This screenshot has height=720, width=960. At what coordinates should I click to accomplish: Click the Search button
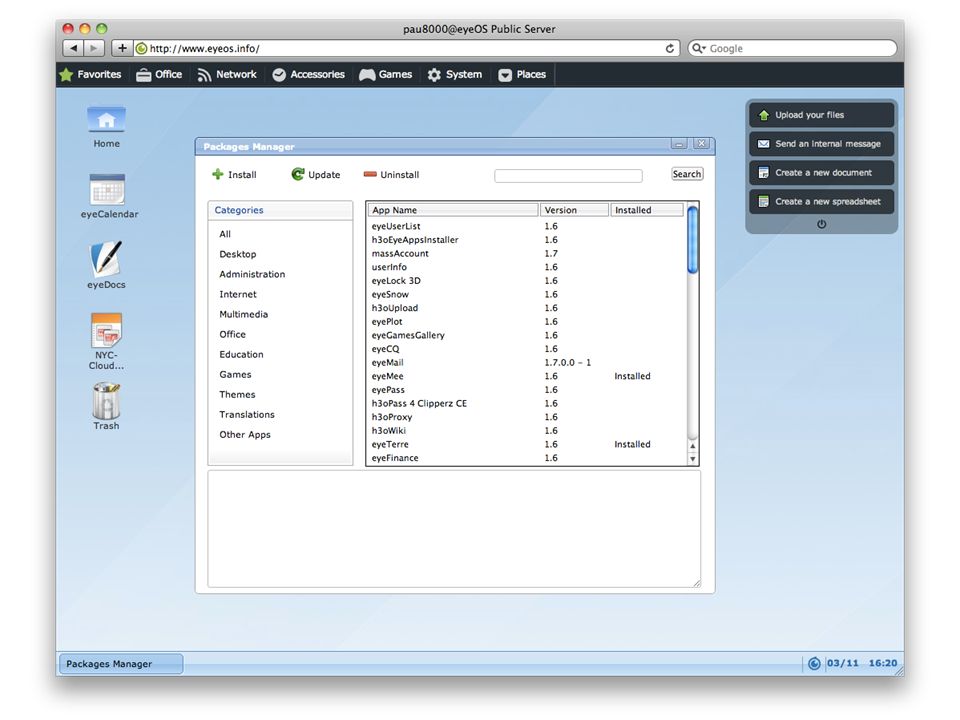pyautogui.click(x=687, y=174)
